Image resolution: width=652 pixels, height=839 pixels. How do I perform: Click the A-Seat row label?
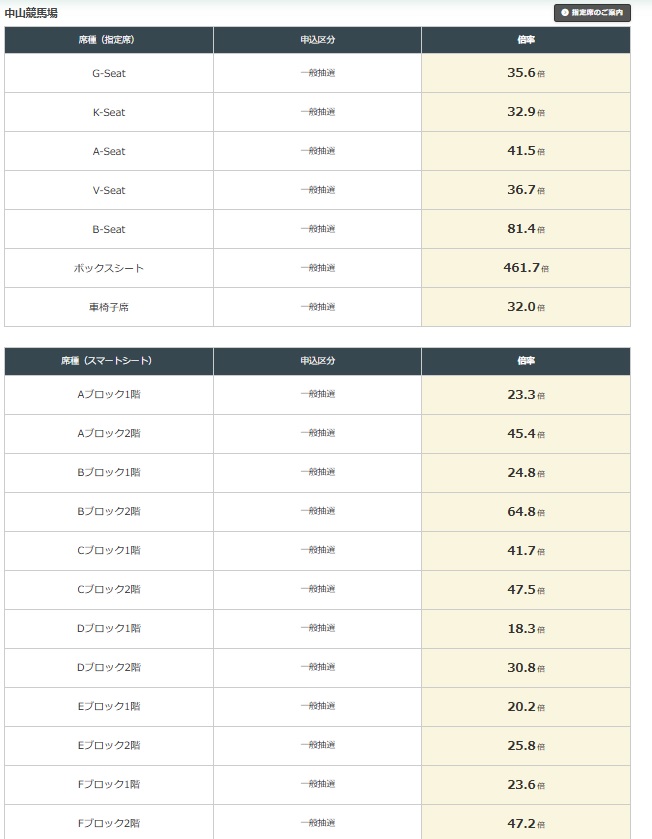click(108, 151)
